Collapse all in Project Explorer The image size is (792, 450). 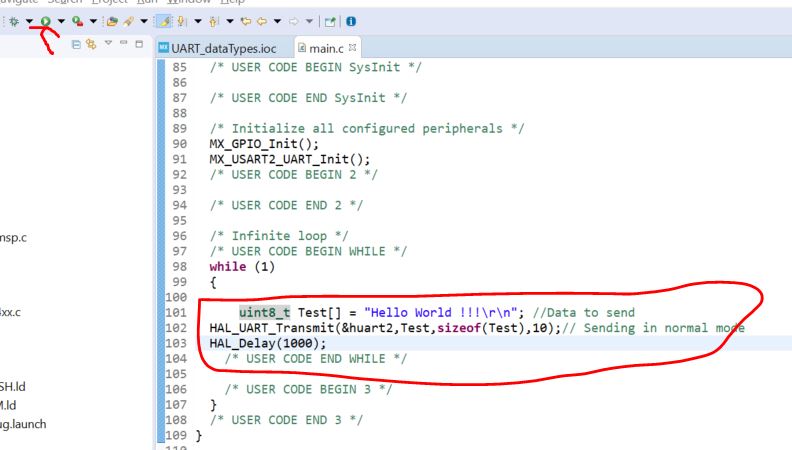click(77, 44)
